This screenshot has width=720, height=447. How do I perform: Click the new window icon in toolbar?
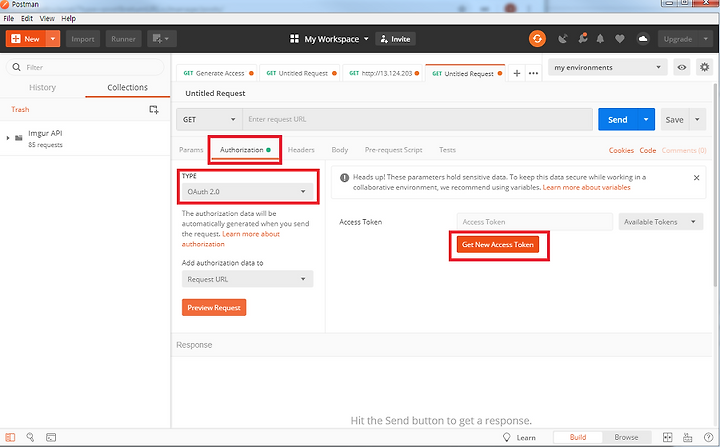[x=162, y=39]
